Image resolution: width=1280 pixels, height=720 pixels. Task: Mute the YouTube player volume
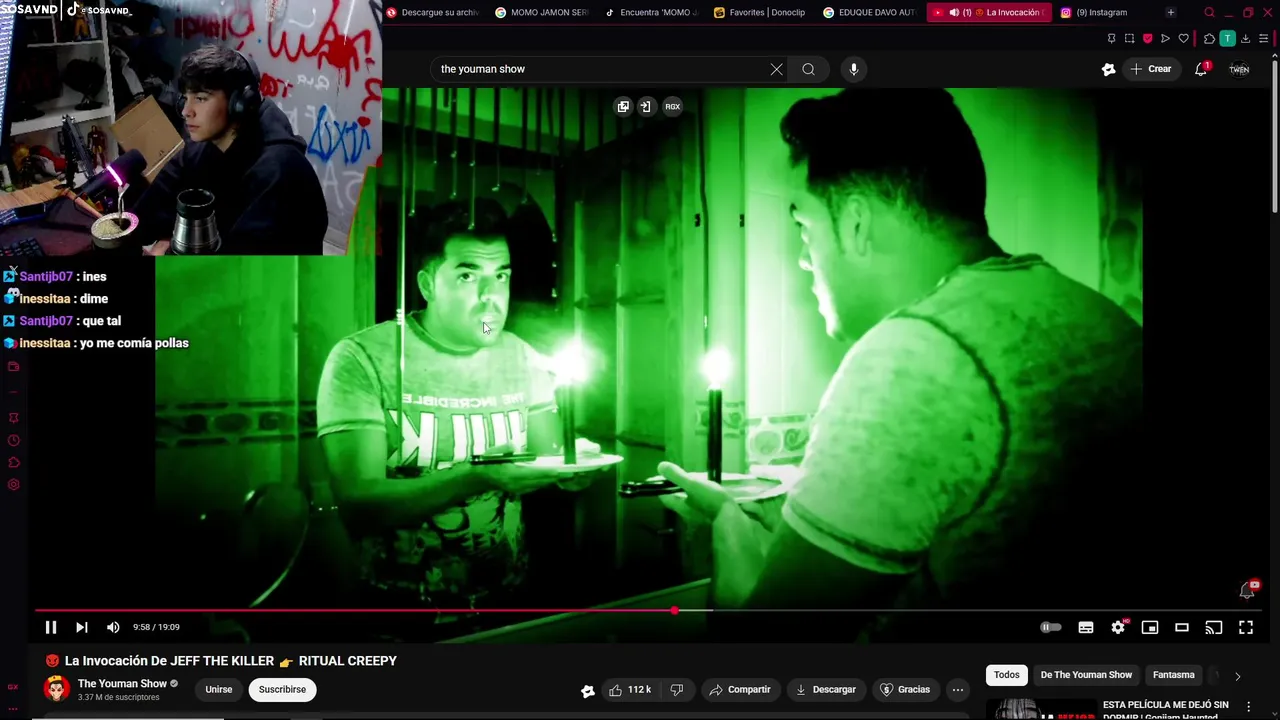click(113, 627)
